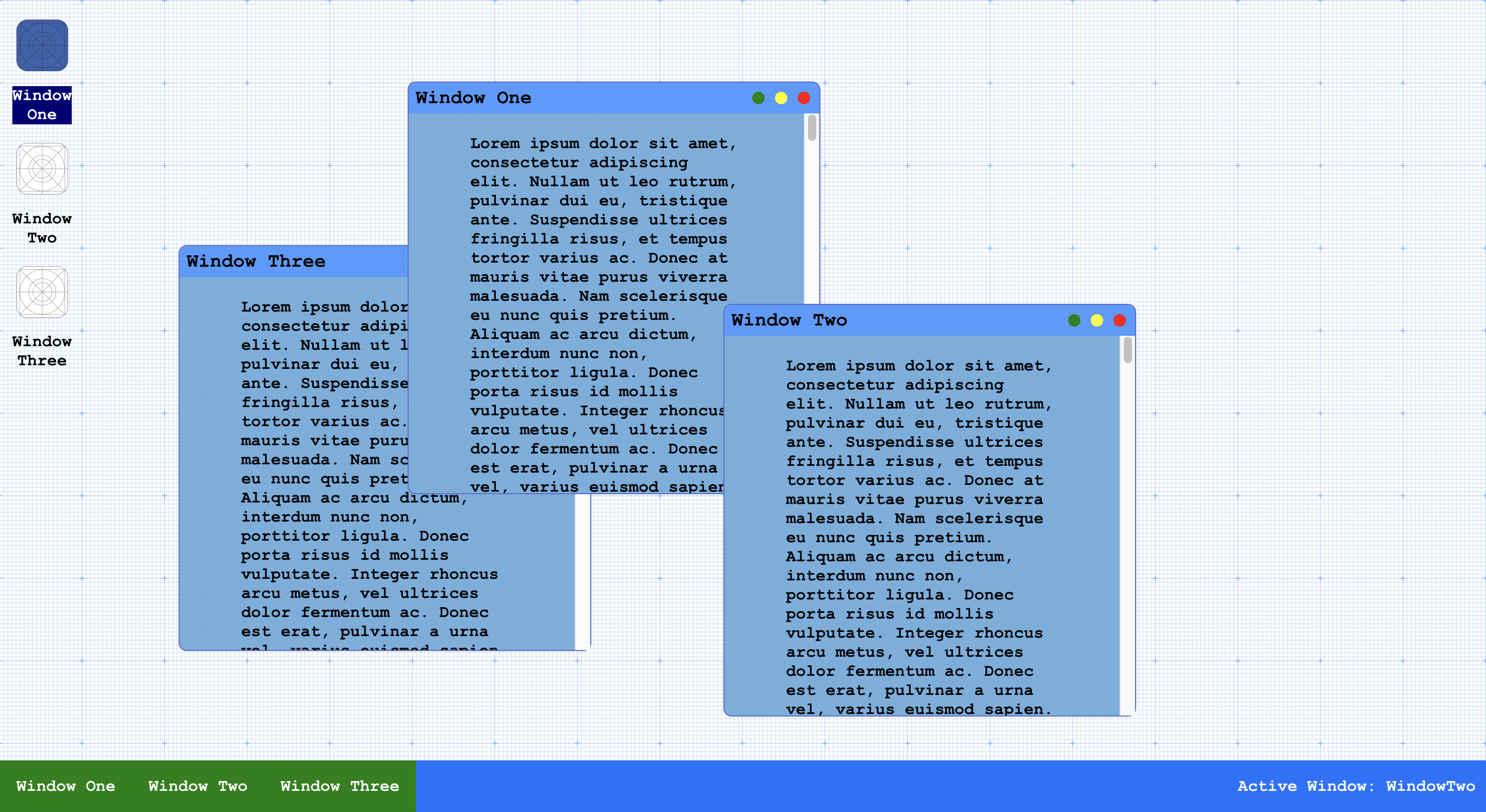
Task: Click the Window One desktop icon
Action: click(42, 45)
